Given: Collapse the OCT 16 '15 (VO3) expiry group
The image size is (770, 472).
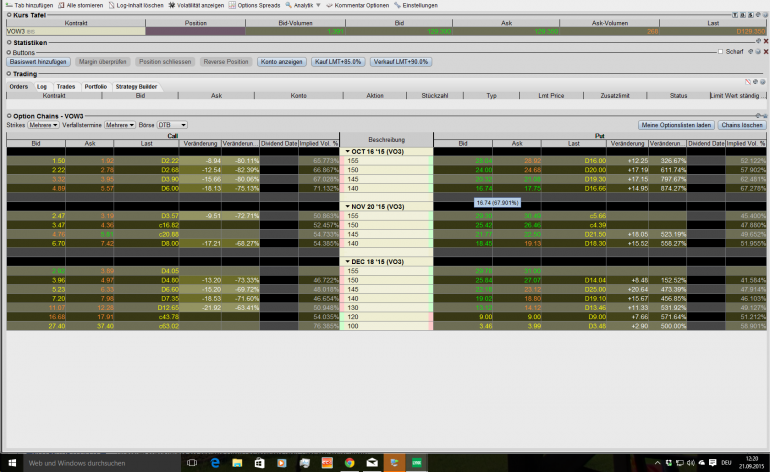Looking at the screenshot, I should 348,152.
